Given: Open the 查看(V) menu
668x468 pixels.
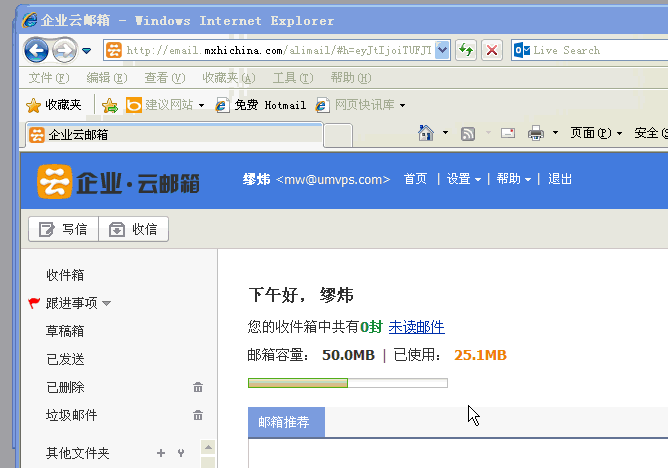Looking at the screenshot, I should point(164,78).
